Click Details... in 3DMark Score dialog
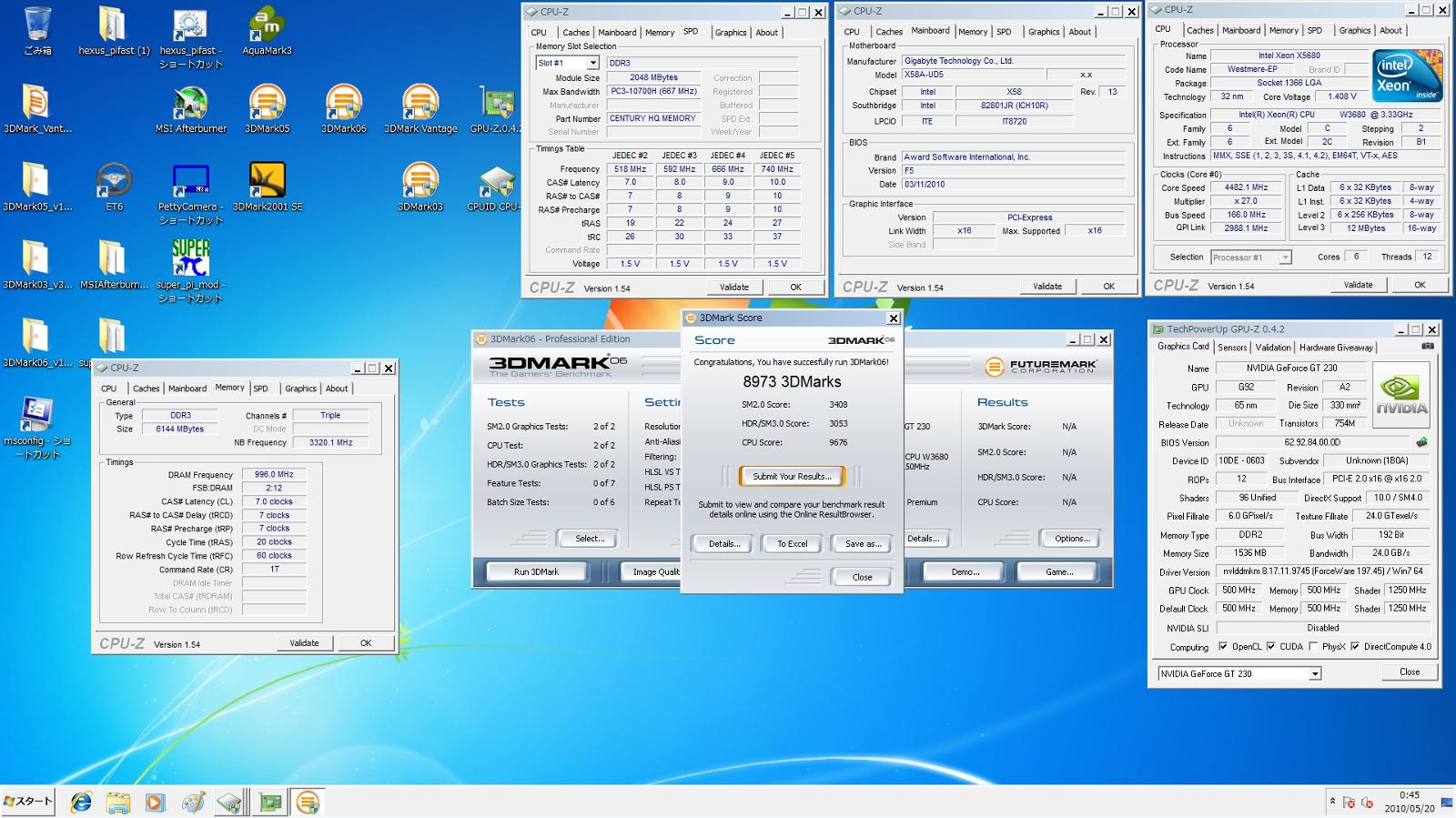Screen dimensions: 1456x818 click(x=723, y=544)
